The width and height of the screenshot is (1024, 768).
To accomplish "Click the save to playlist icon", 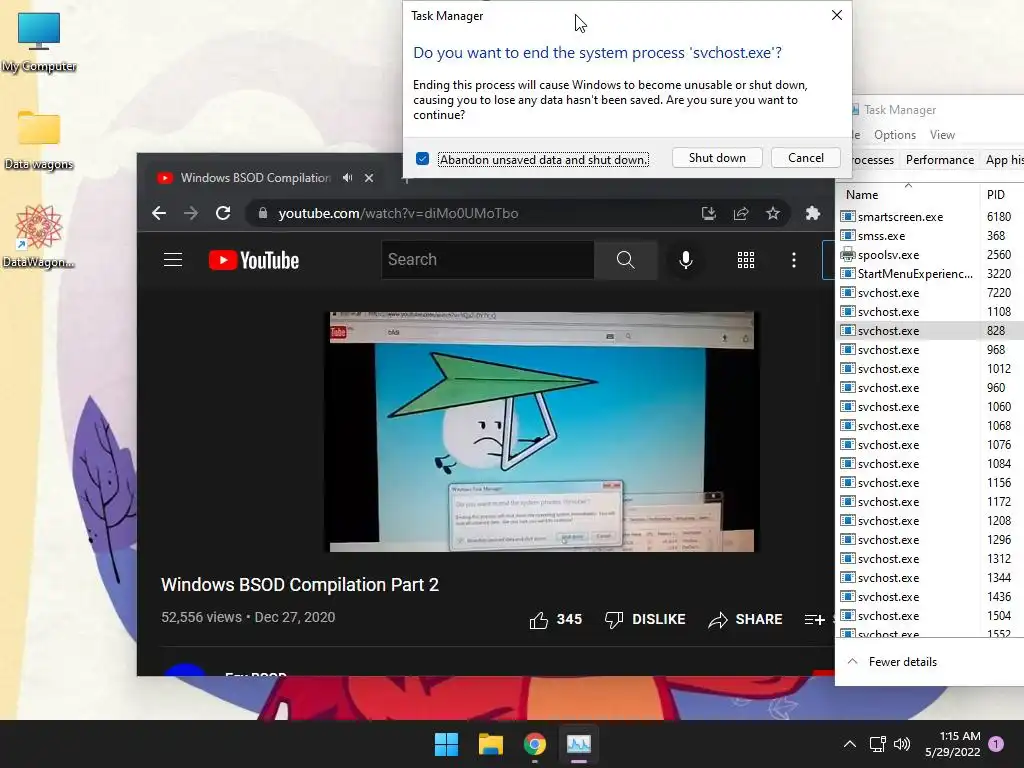I will (814, 619).
